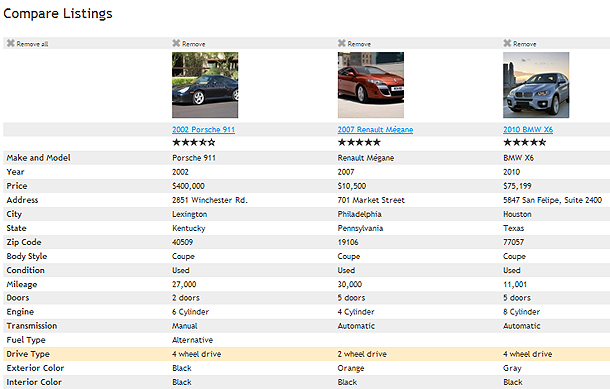Click the $400,000 price cell
The height and width of the screenshot is (389, 610).
pyautogui.click(x=188, y=186)
